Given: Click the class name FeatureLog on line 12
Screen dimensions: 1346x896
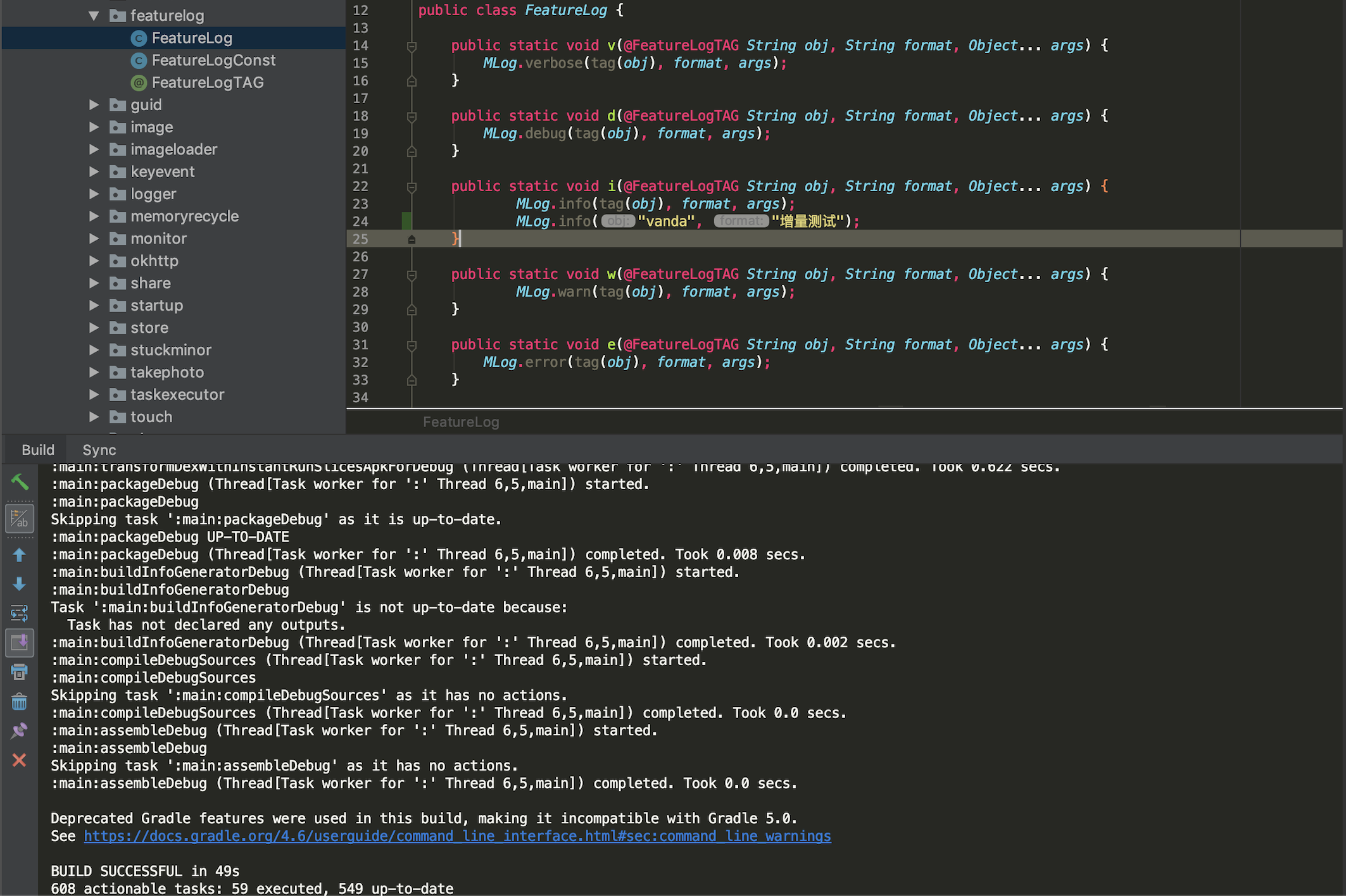Looking at the screenshot, I should pyautogui.click(x=565, y=10).
